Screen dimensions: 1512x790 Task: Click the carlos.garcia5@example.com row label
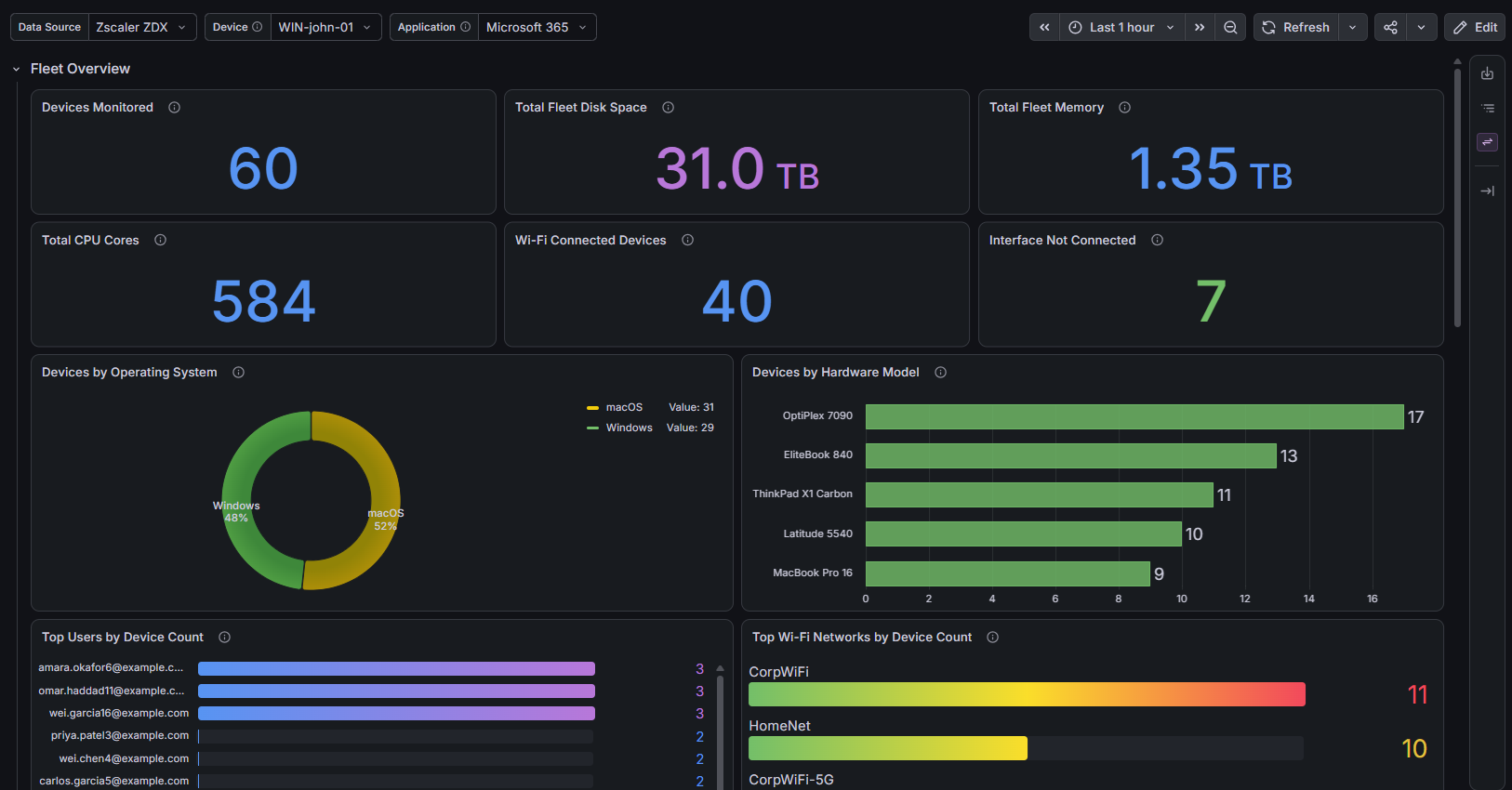(114, 781)
